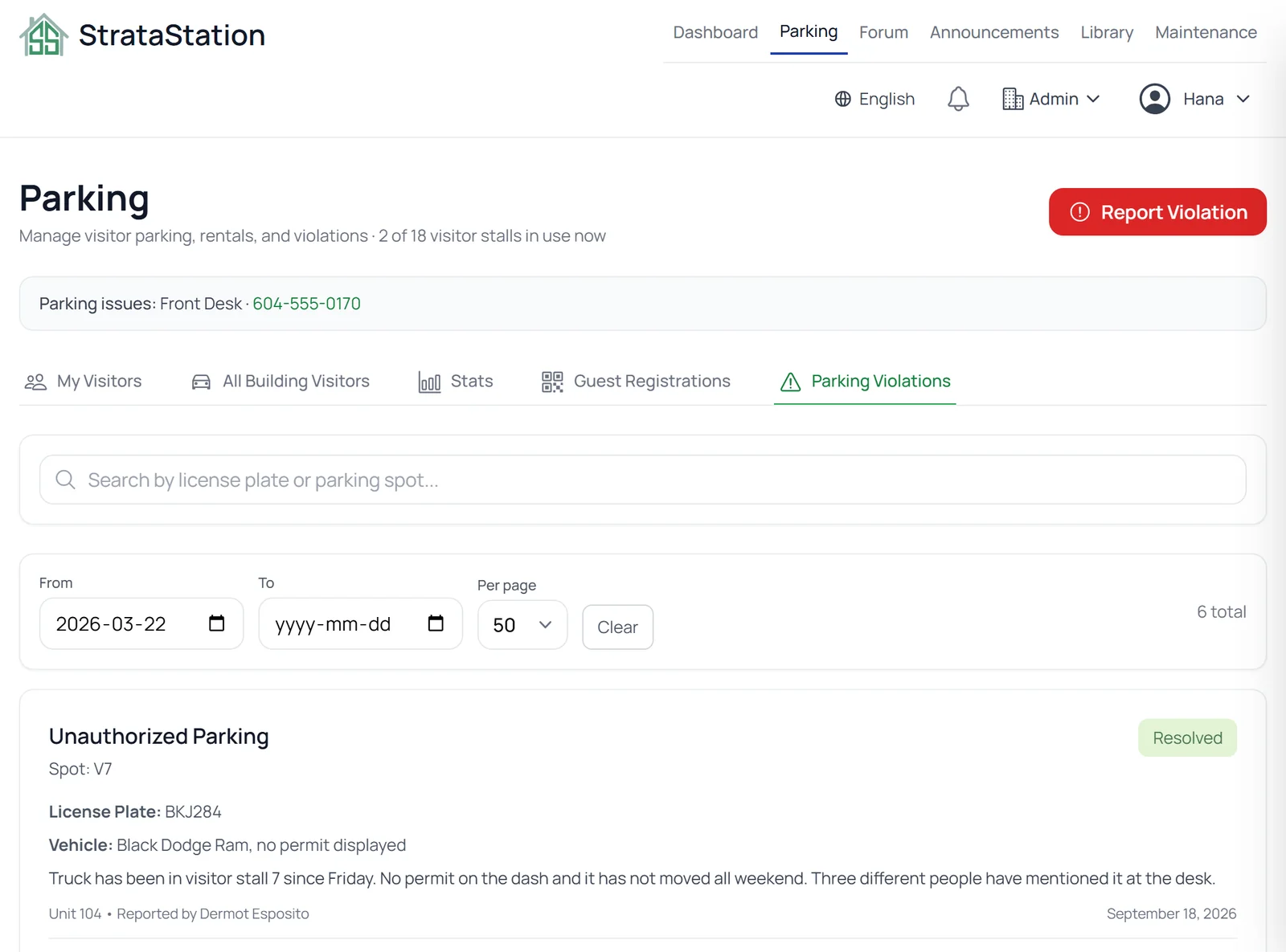The image size is (1286, 952).
Task: Click the September 18, 2026 date
Action: [1171, 913]
